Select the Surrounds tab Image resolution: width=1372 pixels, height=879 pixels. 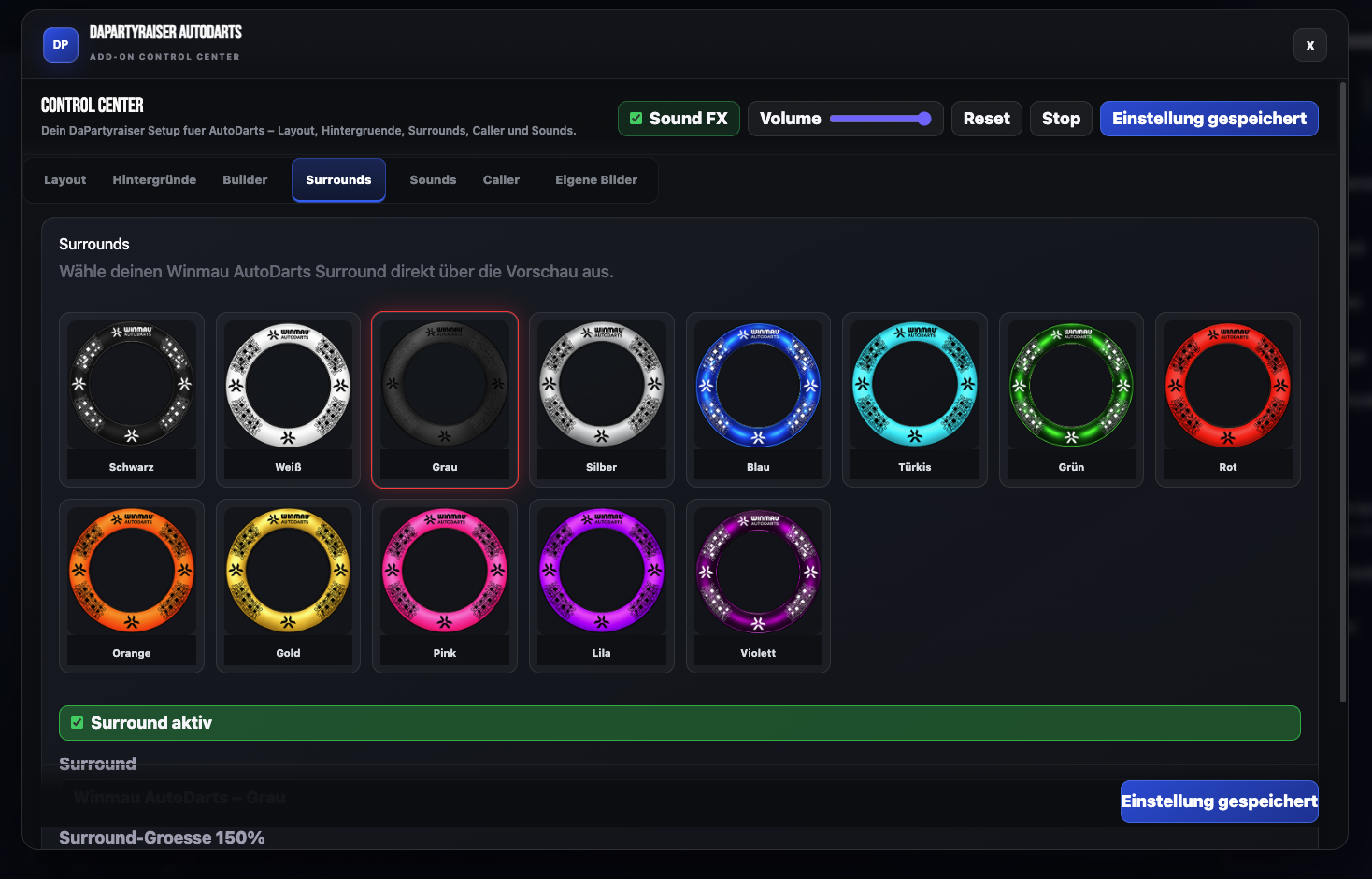click(x=338, y=180)
